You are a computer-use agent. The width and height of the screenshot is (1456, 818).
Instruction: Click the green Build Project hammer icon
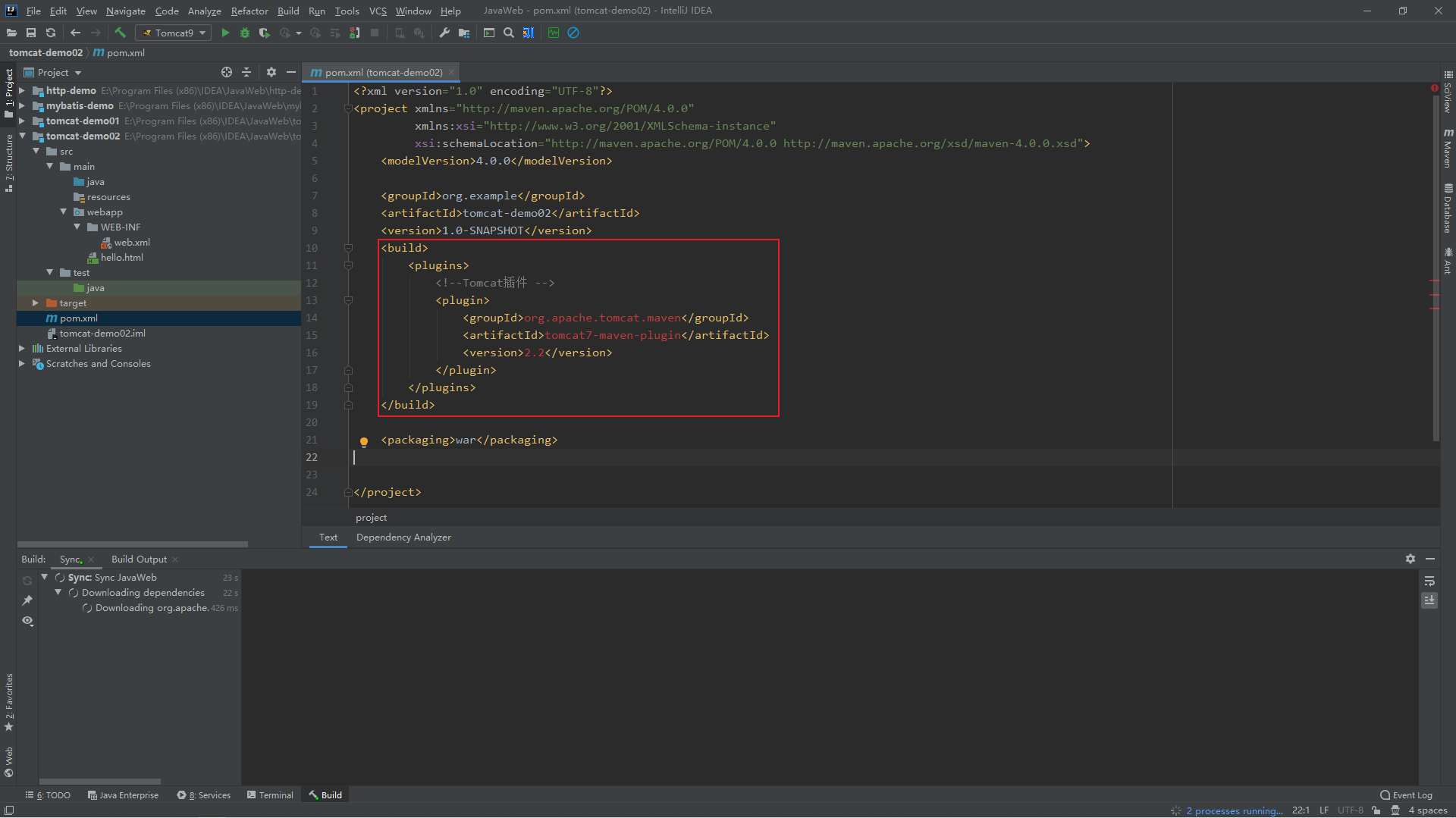coord(120,33)
